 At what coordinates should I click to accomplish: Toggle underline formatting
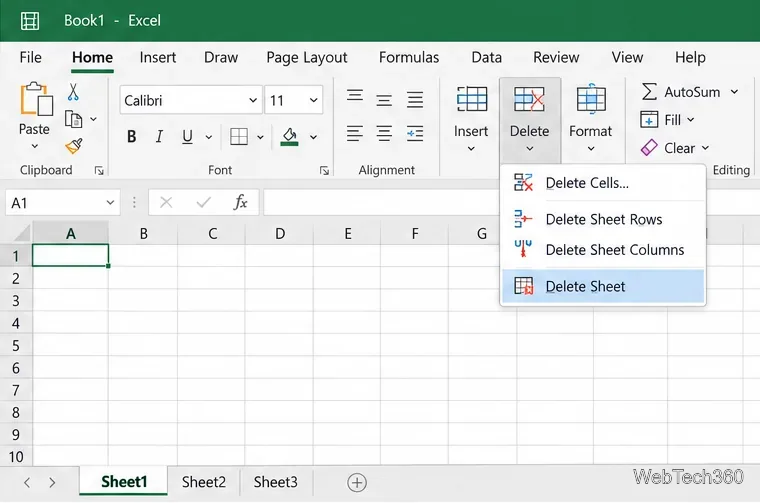[187, 137]
